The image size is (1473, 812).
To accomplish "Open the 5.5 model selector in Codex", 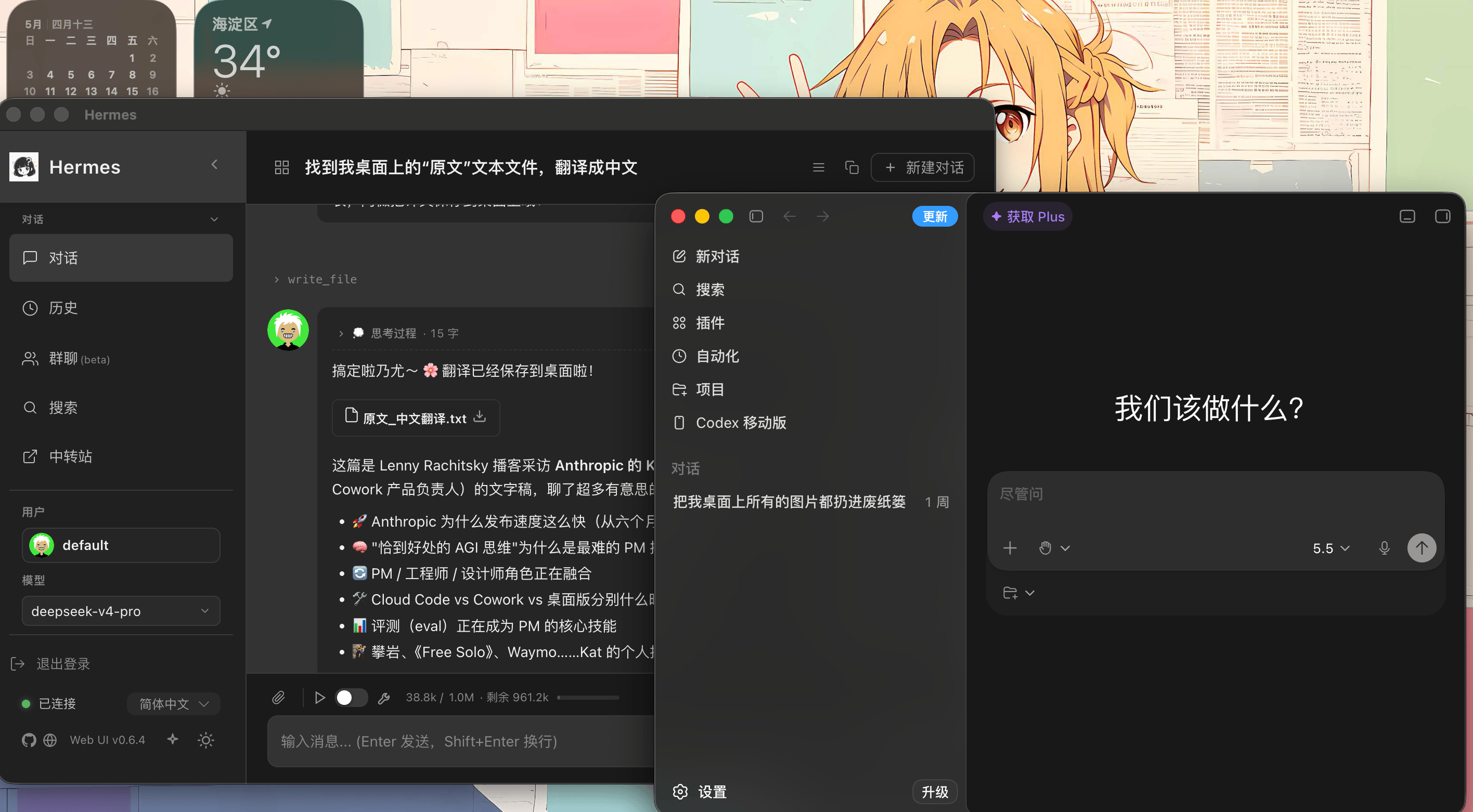I will [1330, 548].
